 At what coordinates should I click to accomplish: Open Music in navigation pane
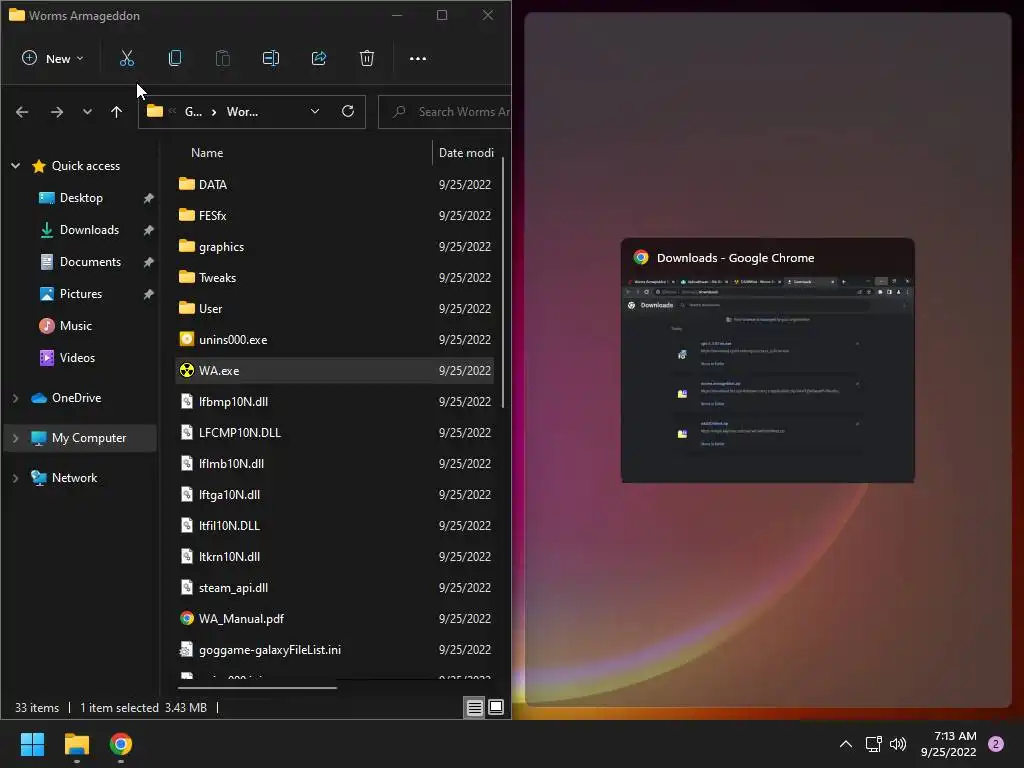[x=75, y=326]
